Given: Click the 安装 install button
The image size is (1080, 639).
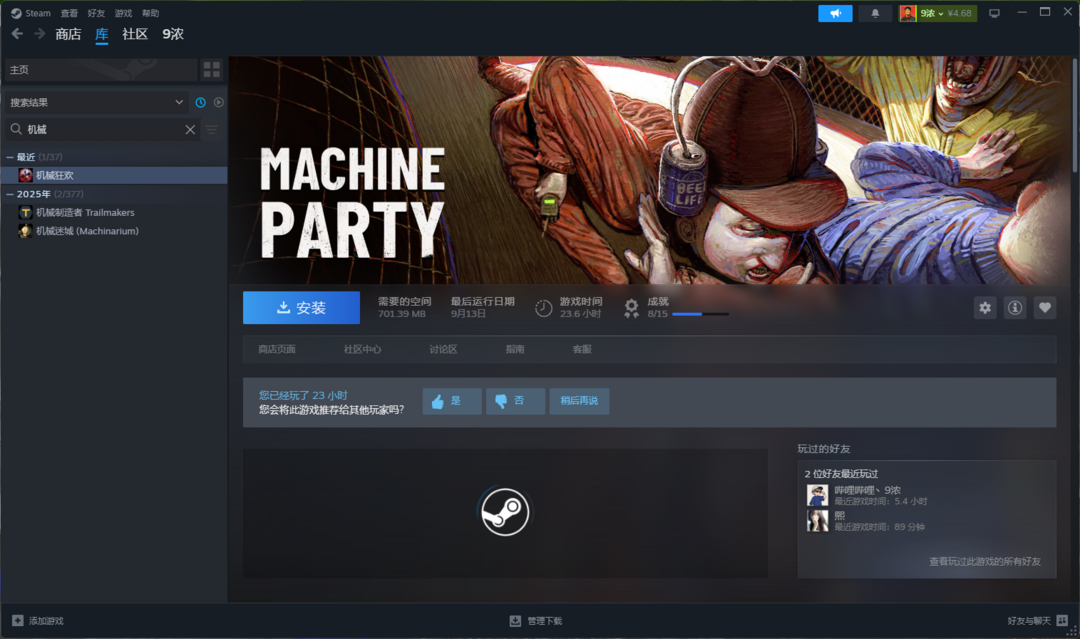Looking at the screenshot, I should pyautogui.click(x=301, y=307).
